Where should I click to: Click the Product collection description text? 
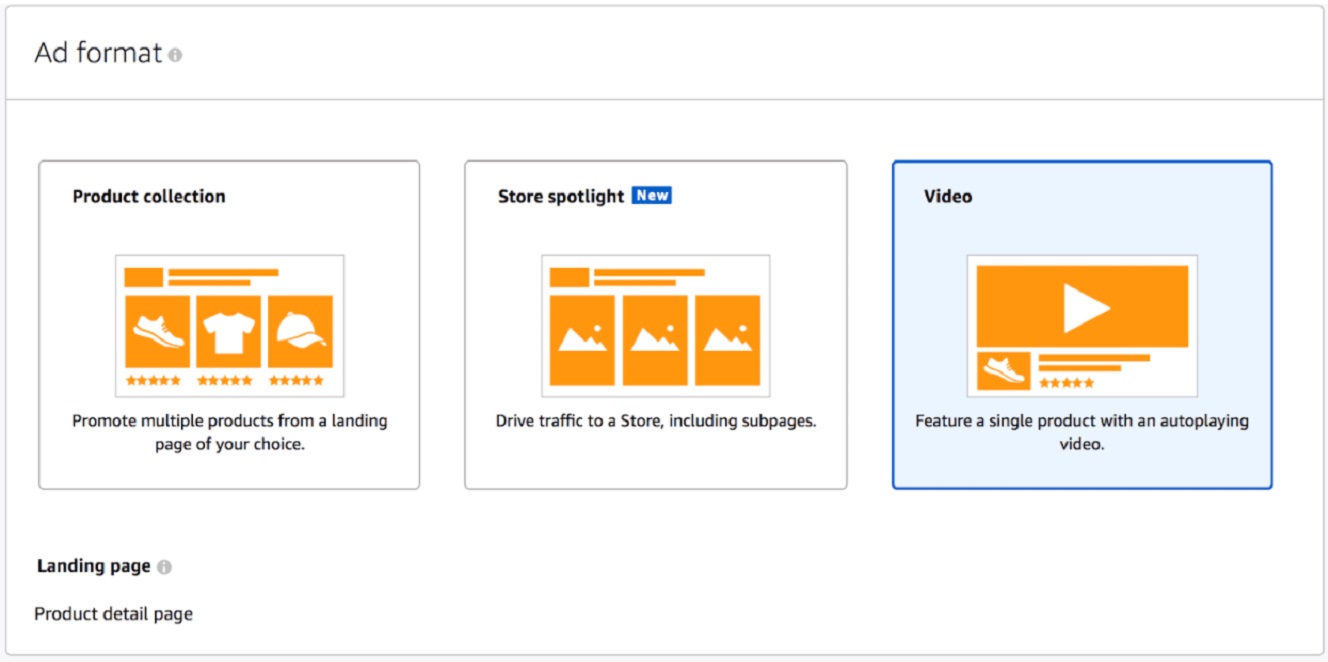(x=229, y=432)
